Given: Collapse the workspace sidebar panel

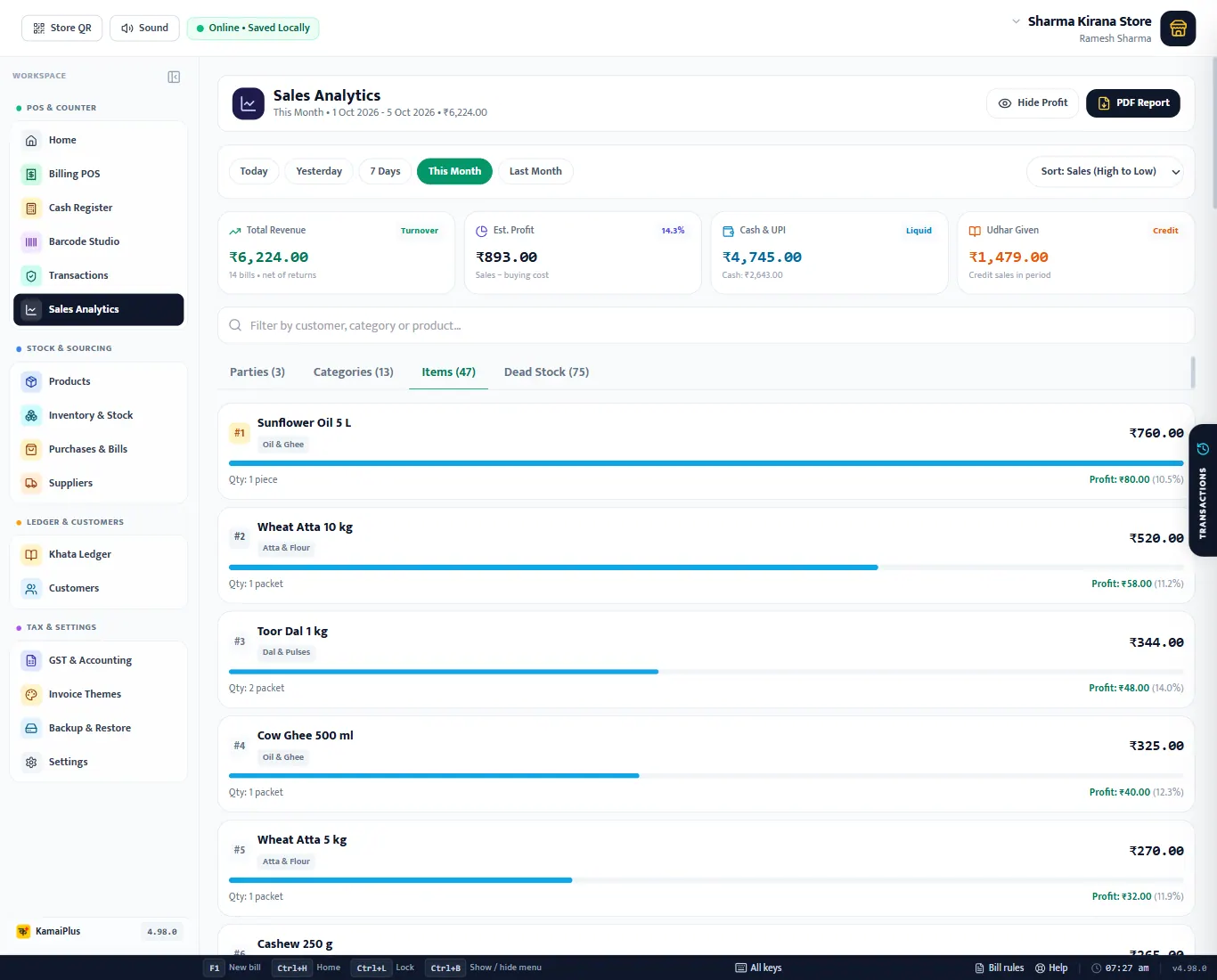Looking at the screenshot, I should coord(174,77).
